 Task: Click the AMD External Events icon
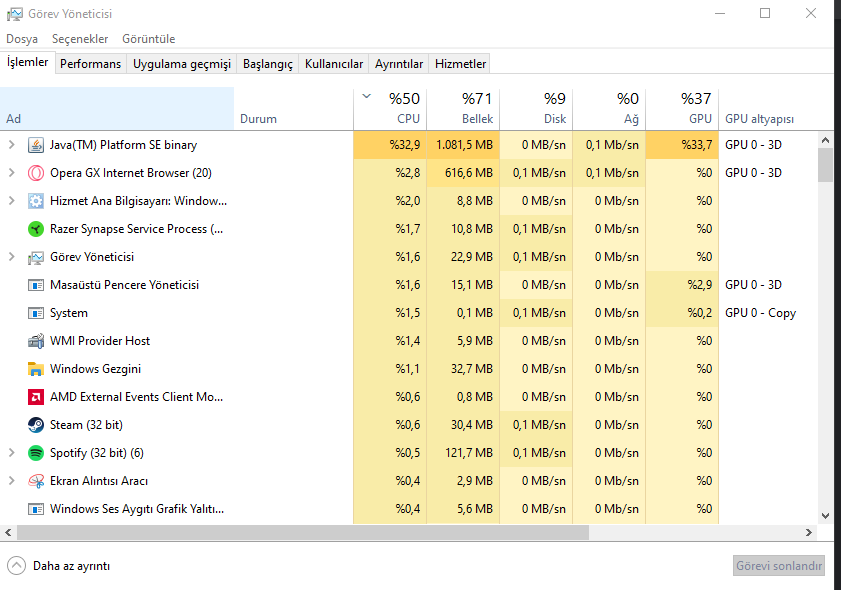pos(36,397)
